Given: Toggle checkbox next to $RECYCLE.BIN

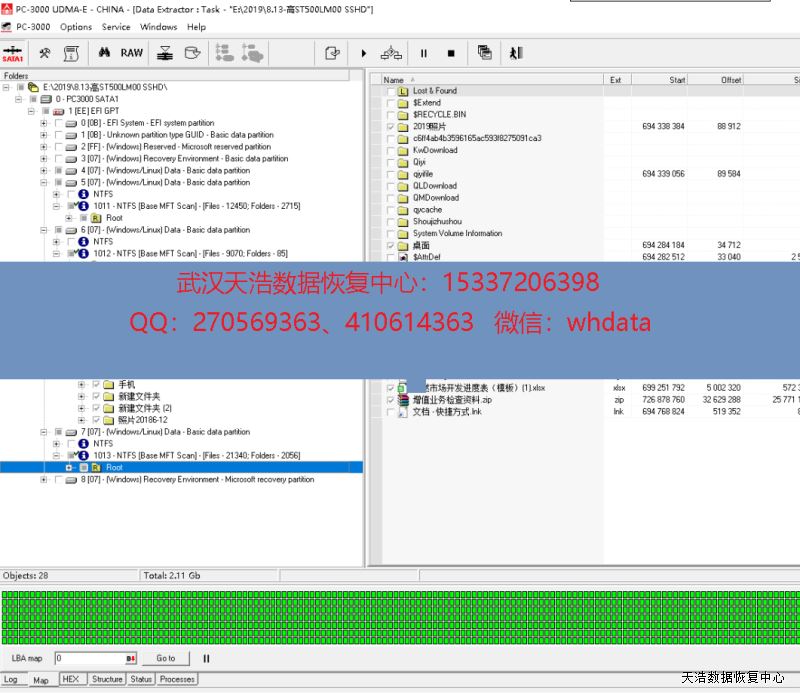Looking at the screenshot, I should tap(391, 115).
